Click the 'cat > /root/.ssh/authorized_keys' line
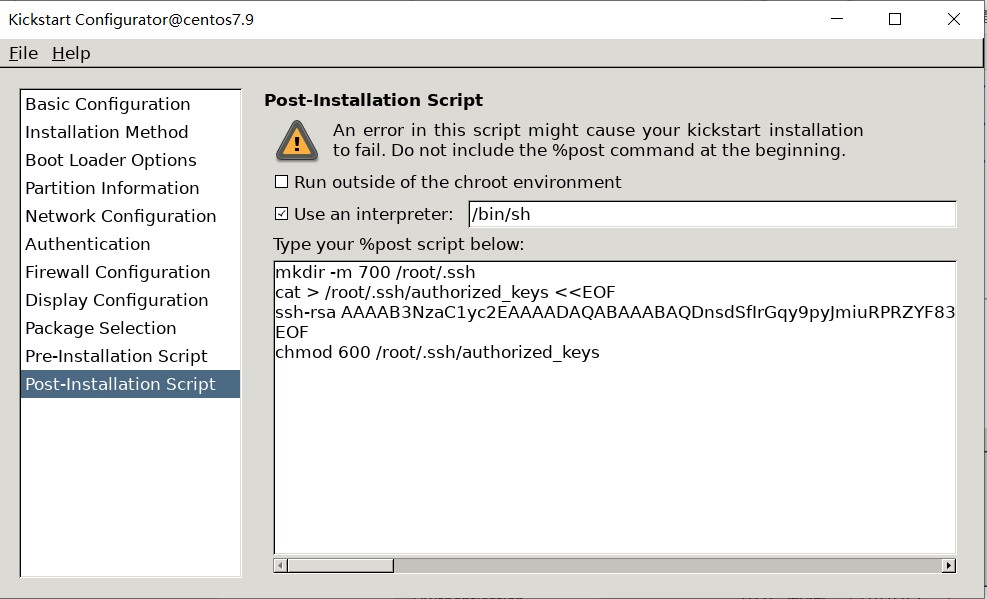This screenshot has height=599, width=987. point(445,293)
